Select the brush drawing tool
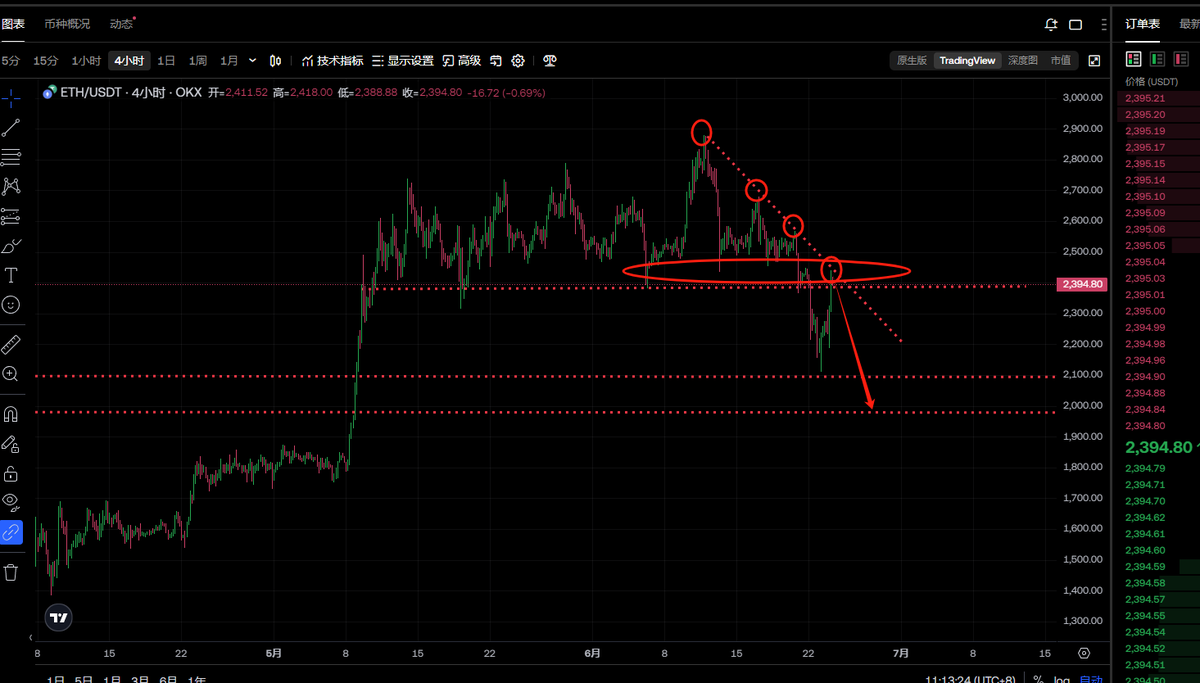 point(11,245)
